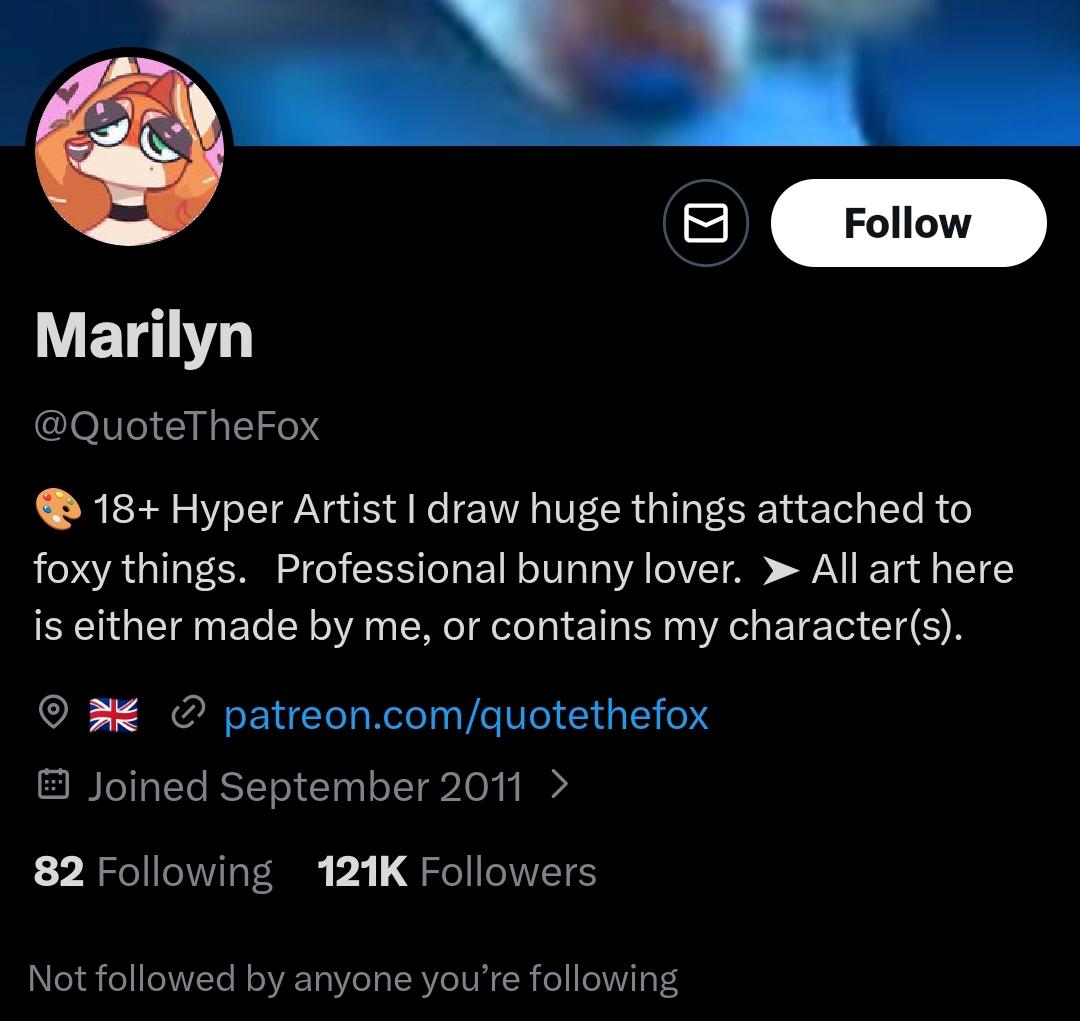Click the UK flag emoji
1080x1021 pixels.
point(113,715)
